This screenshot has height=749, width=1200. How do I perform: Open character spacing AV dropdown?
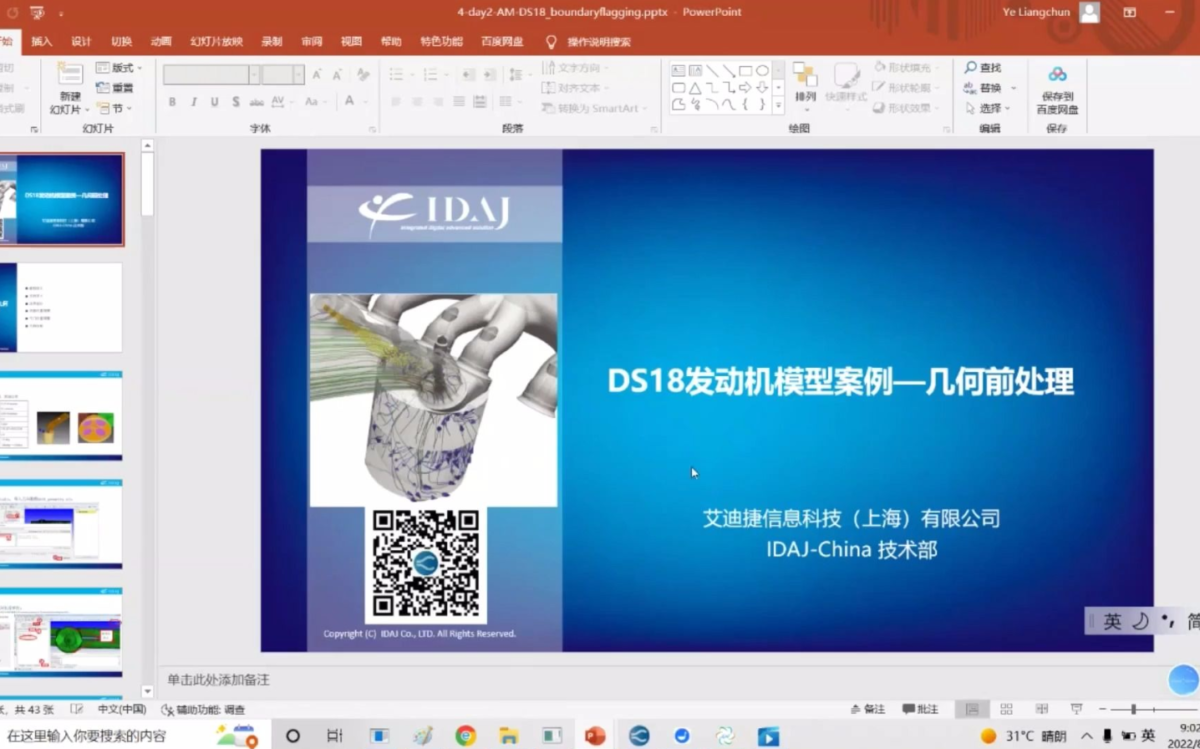tap(281, 102)
